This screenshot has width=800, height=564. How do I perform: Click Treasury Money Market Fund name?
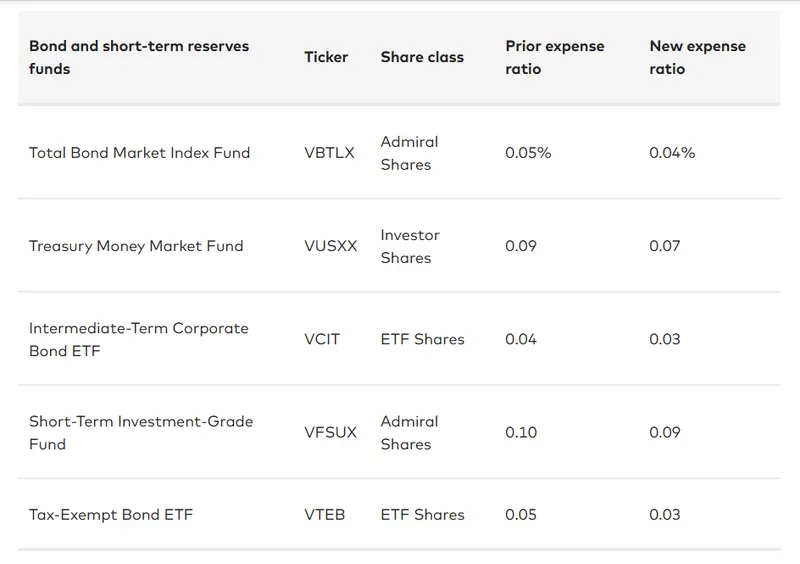pyautogui.click(x=136, y=246)
